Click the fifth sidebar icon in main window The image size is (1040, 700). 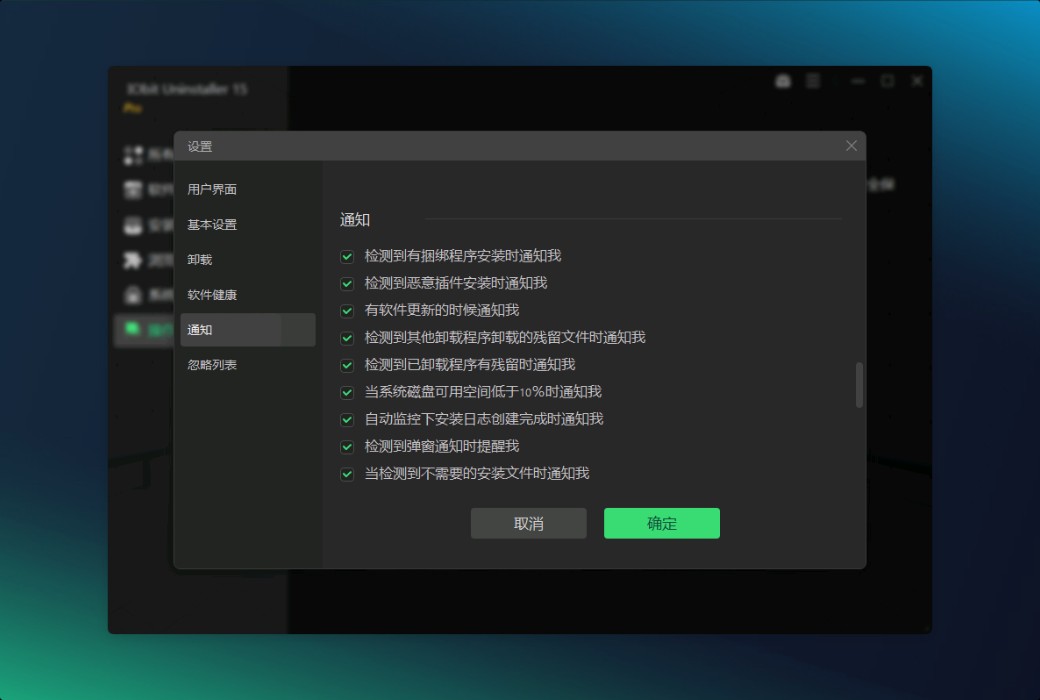coord(133,295)
